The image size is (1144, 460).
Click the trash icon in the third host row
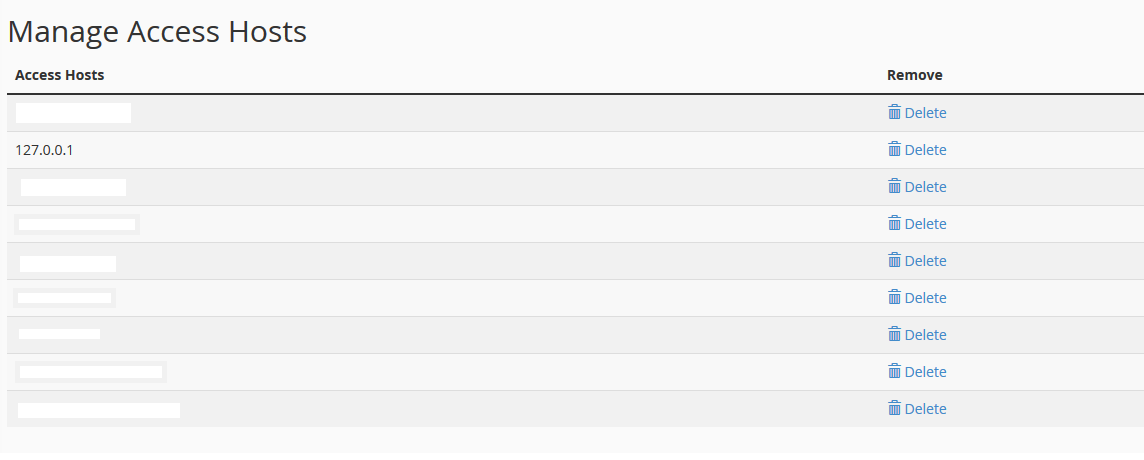[894, 186]
